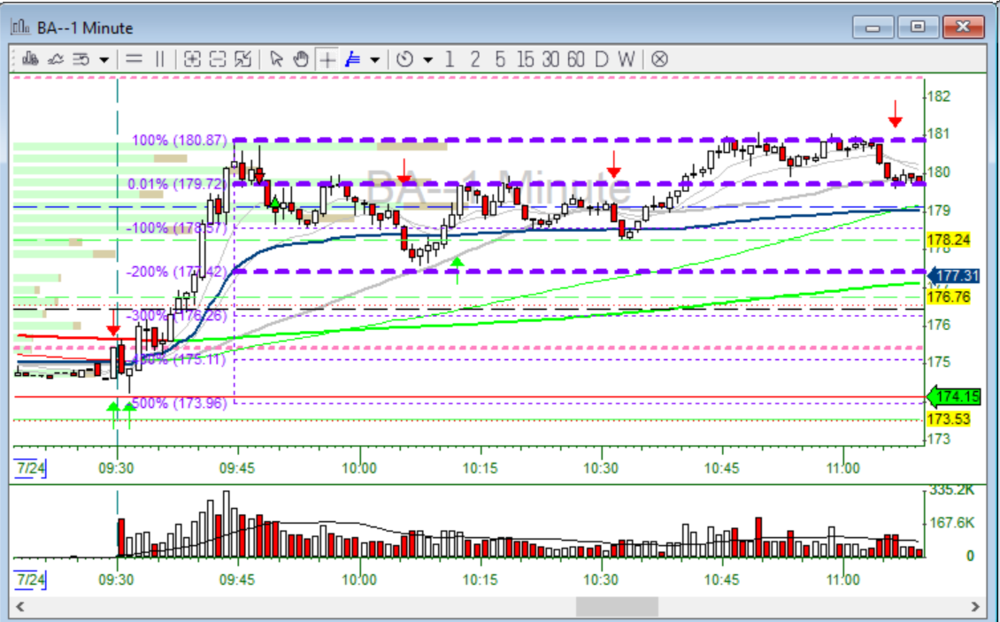Click the reset zoom scale icon
1000x622 pixels.
242,59
